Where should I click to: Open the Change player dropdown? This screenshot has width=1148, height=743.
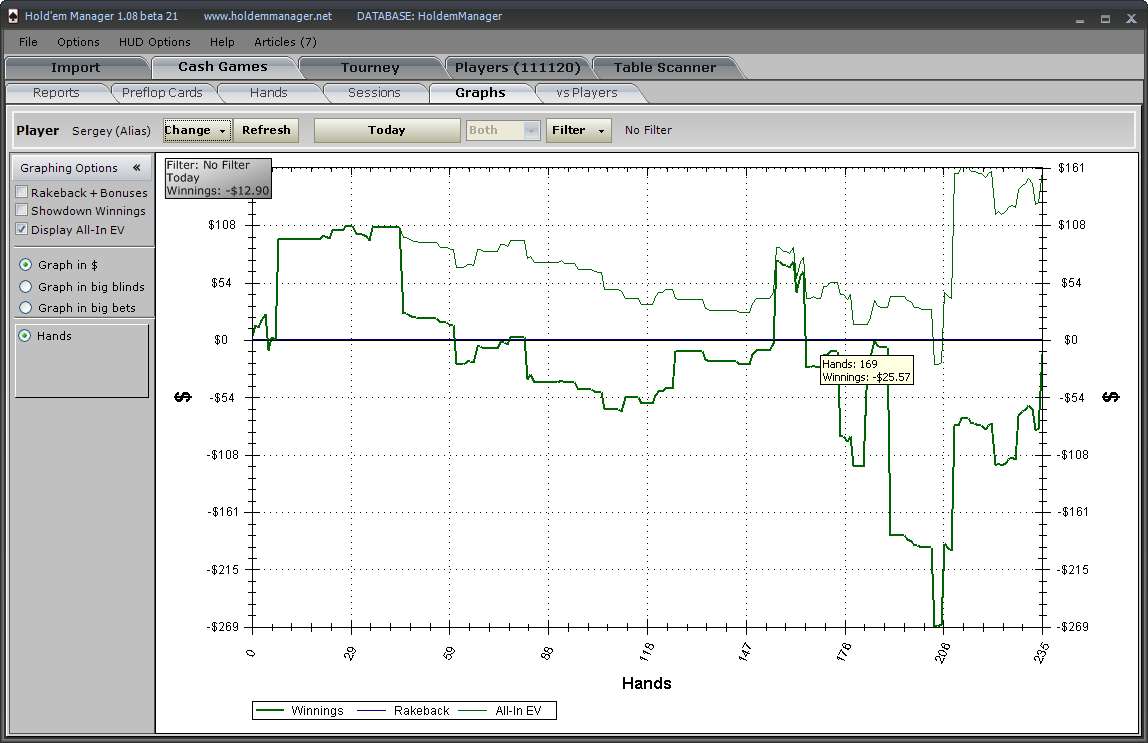click(198, 130)
